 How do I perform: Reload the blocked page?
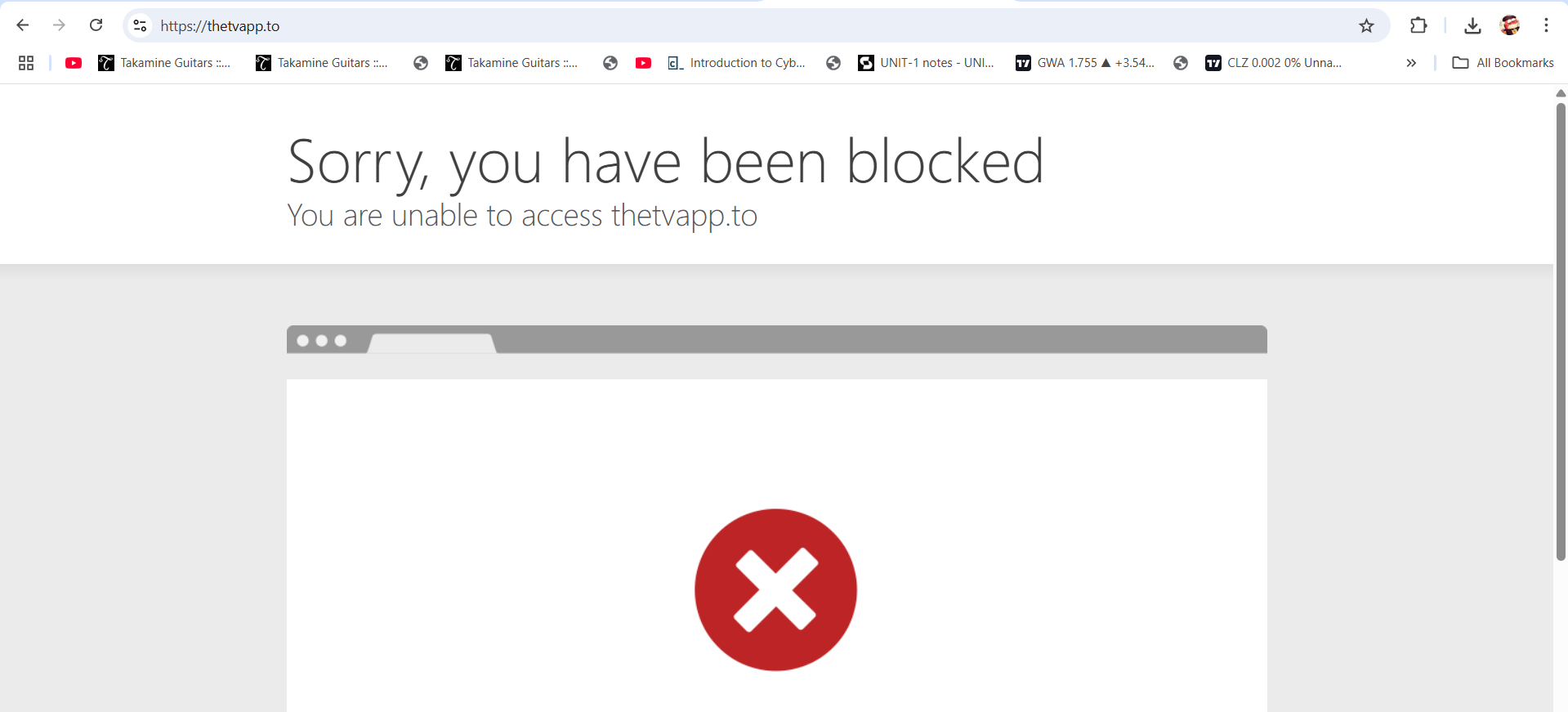click(96, 25)
